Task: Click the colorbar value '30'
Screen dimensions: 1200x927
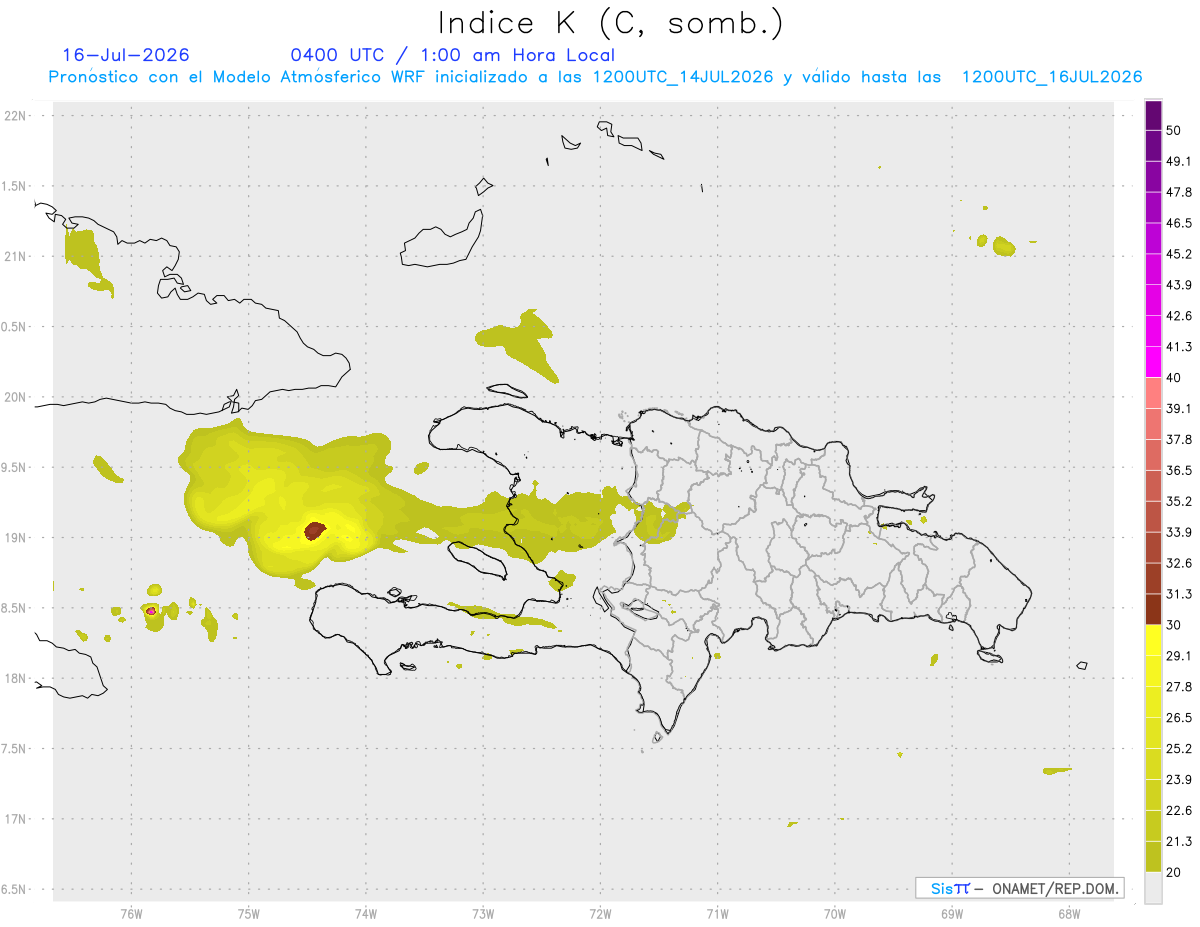Action: 1173,625
